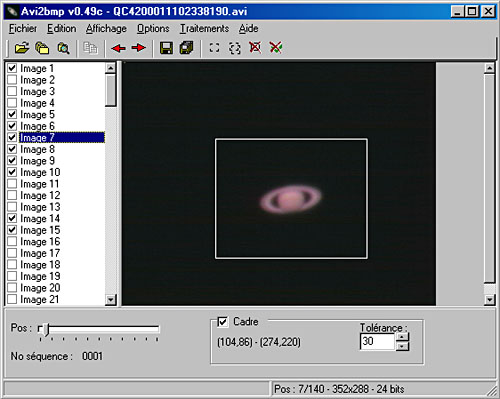Check the Image 2 checkbox

[12, 80]
